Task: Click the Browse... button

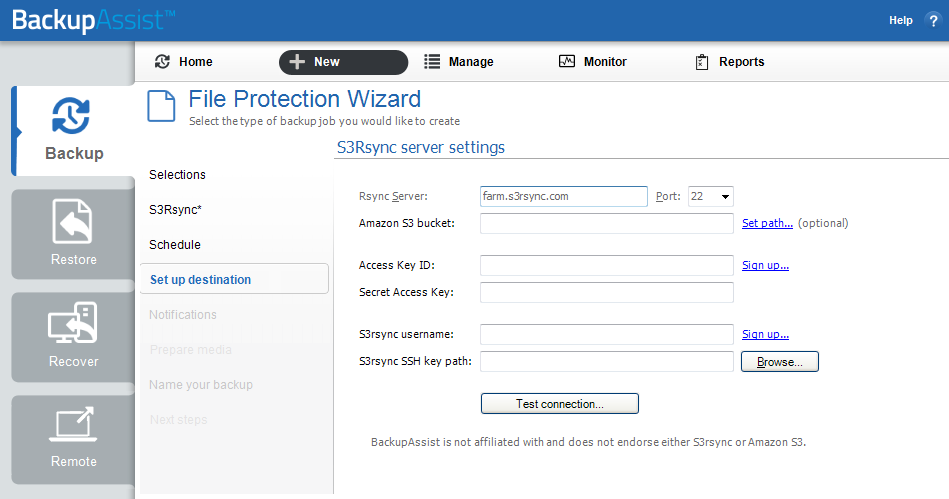Action: pyautogui.click(x=780, y=362)
